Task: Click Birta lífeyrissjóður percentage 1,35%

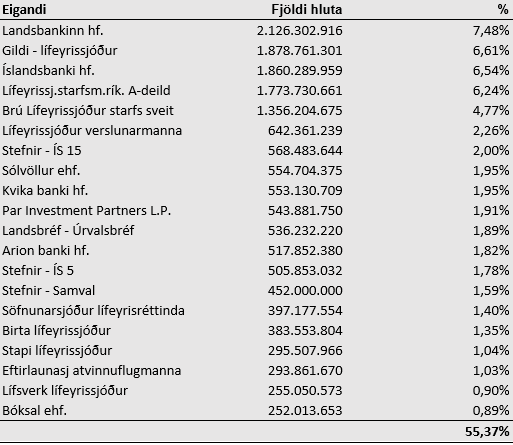Action: pos(491,331)
